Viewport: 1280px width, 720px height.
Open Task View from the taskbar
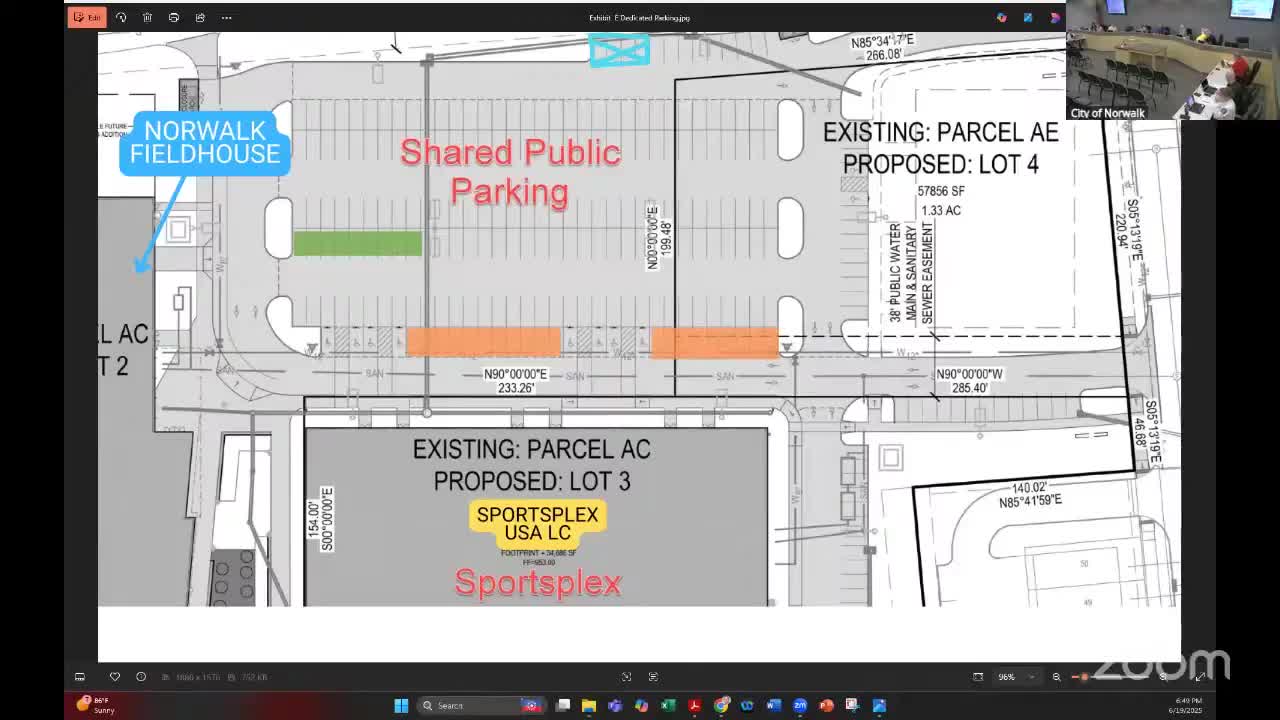[563, 706]
